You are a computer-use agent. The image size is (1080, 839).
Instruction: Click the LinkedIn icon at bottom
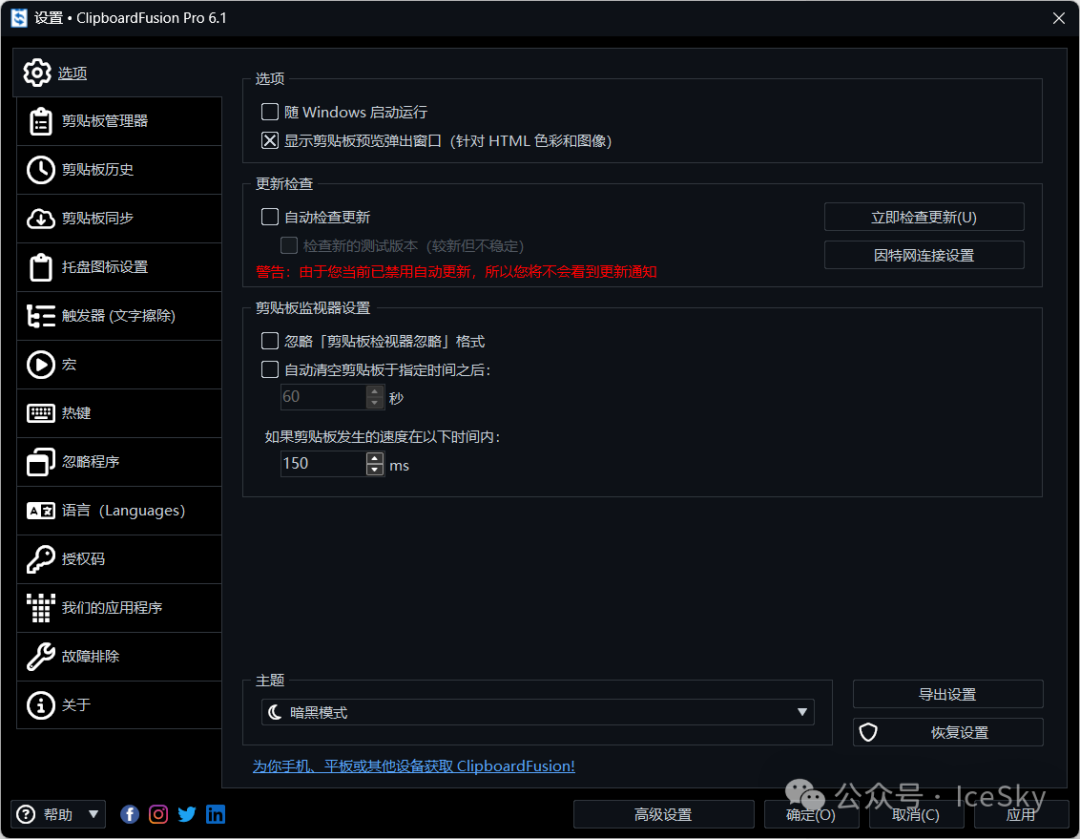click(215, 814)
